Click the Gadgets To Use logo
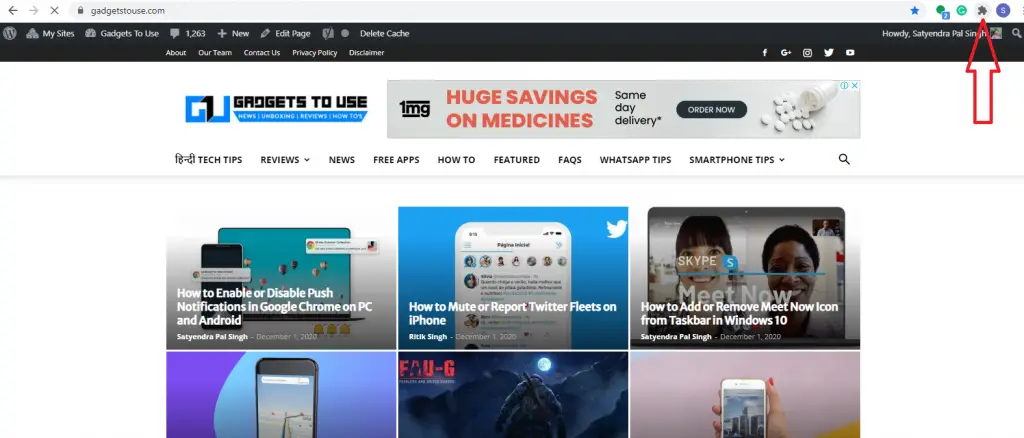 [276, 108]
